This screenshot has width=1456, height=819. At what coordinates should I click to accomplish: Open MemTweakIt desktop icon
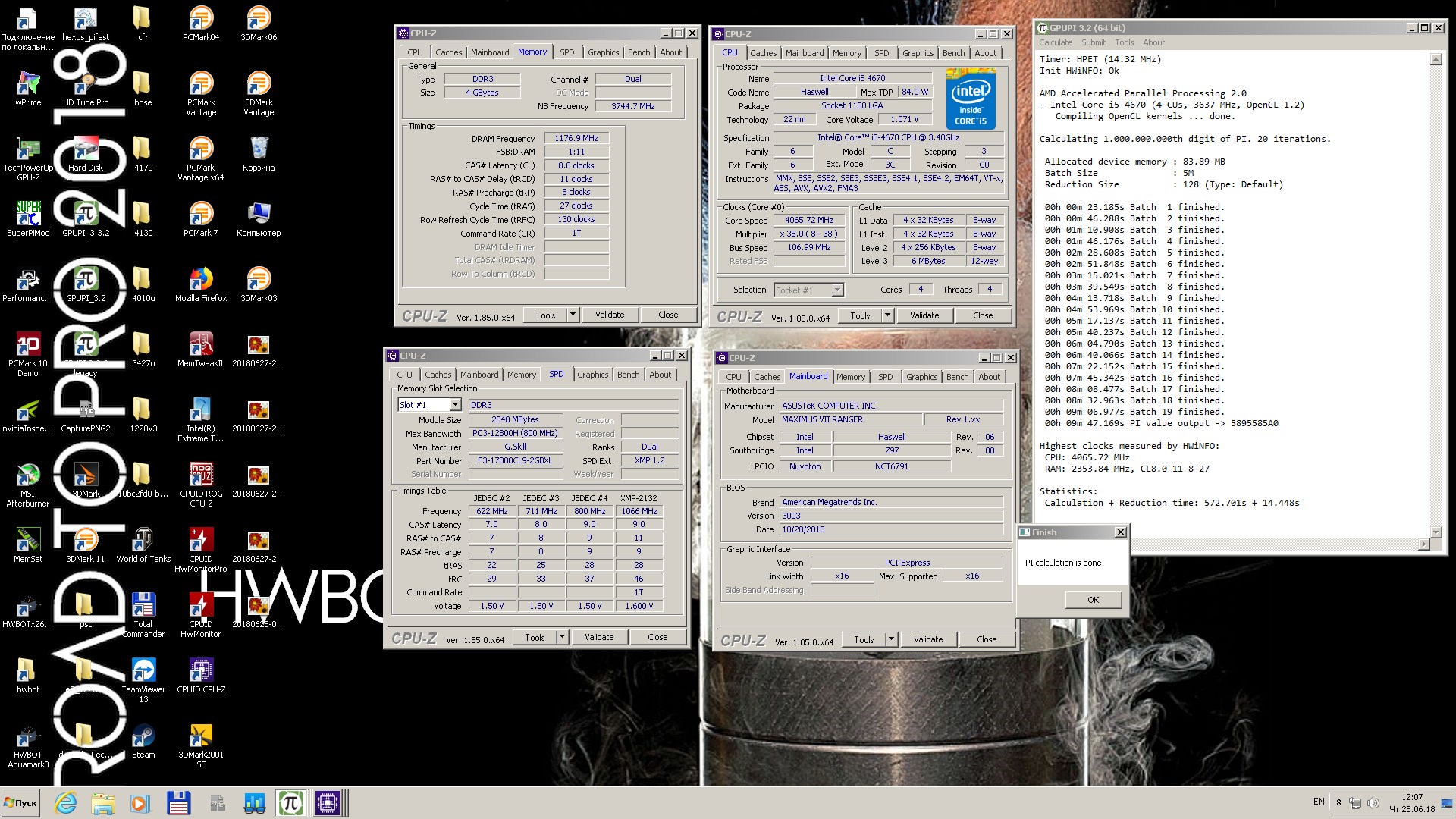[x=201, y=350]
